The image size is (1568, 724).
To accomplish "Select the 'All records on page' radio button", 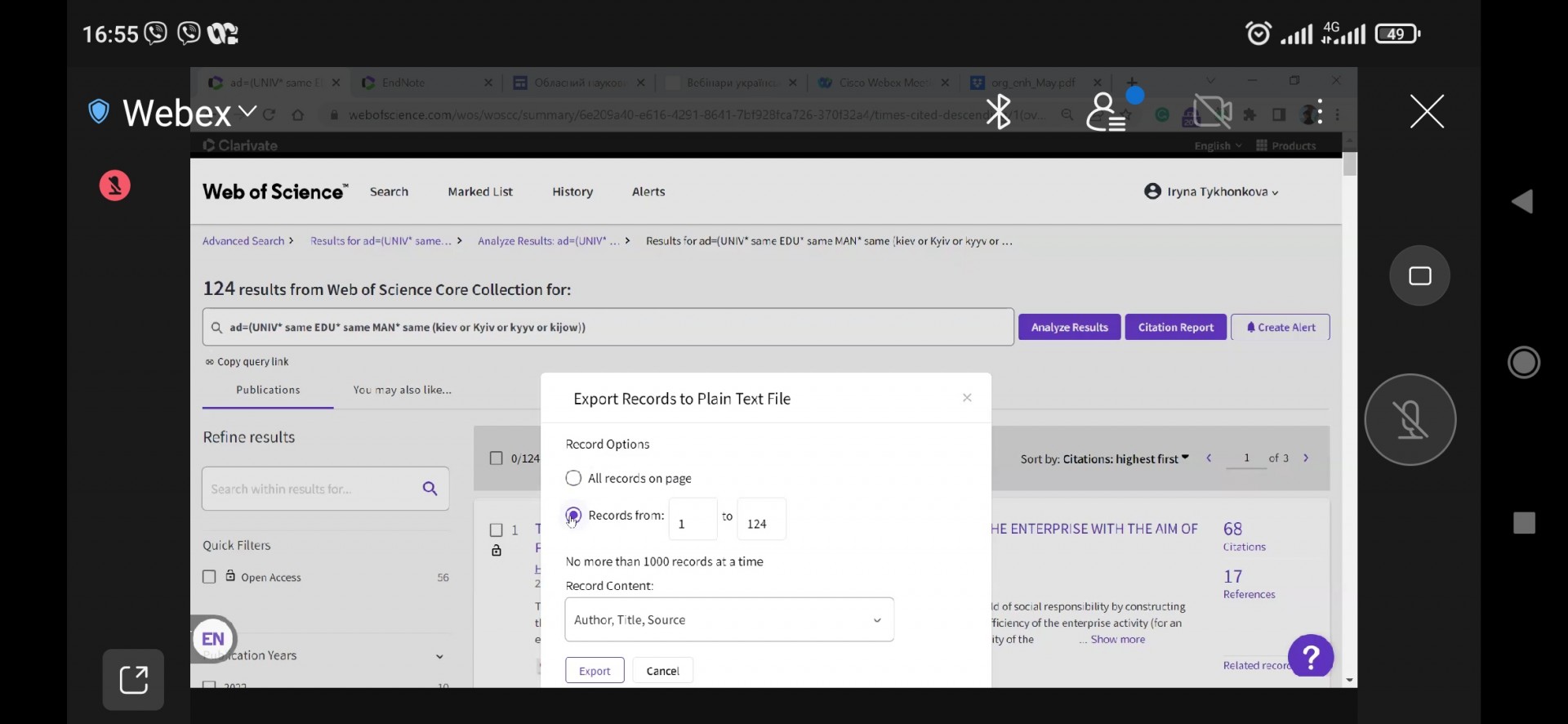I will tap(573, 478).
